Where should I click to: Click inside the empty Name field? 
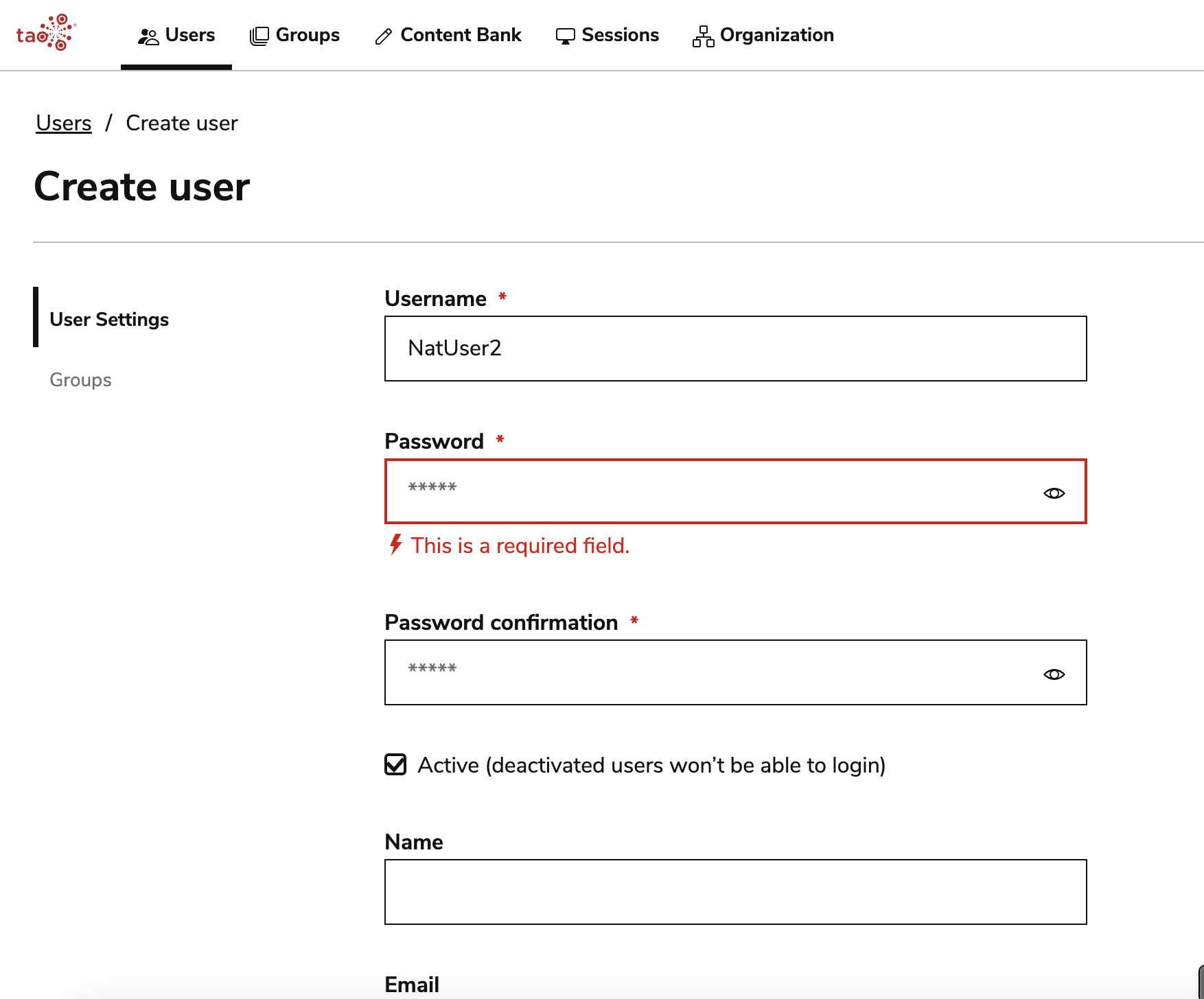click(734, 891)
